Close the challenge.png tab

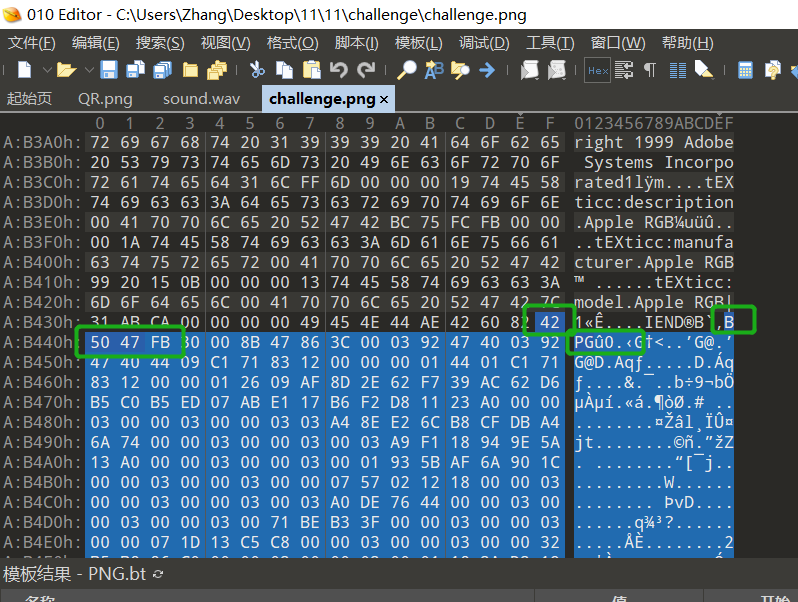(x=384, y=99)
